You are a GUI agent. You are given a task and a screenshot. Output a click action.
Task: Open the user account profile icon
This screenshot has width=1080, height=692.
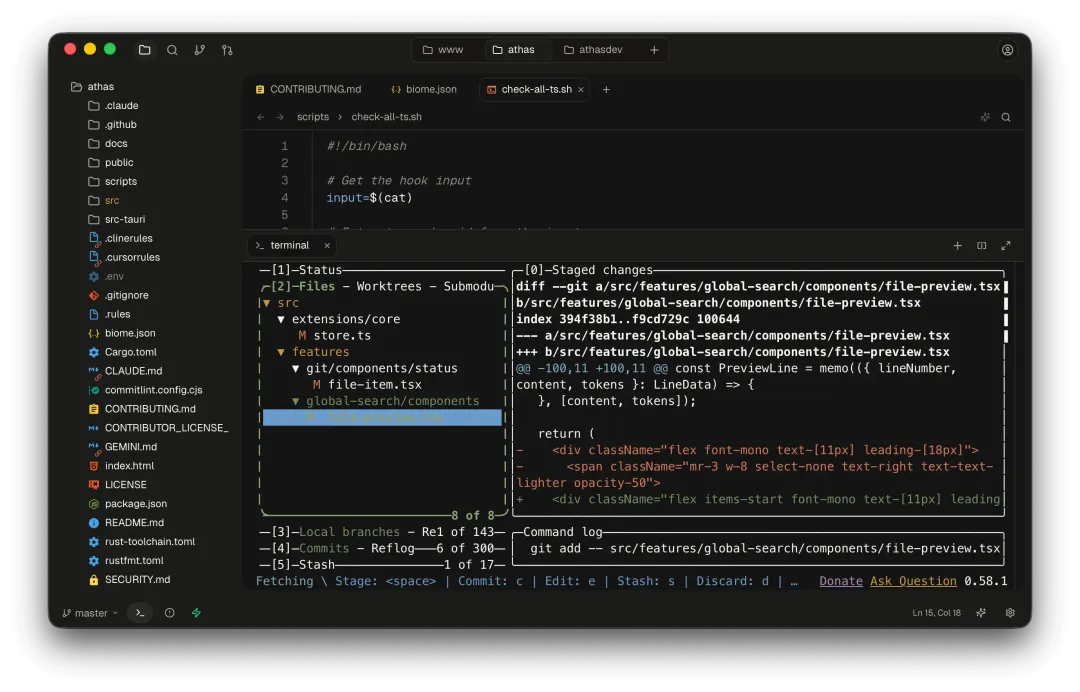click(x=1007, y=50)
